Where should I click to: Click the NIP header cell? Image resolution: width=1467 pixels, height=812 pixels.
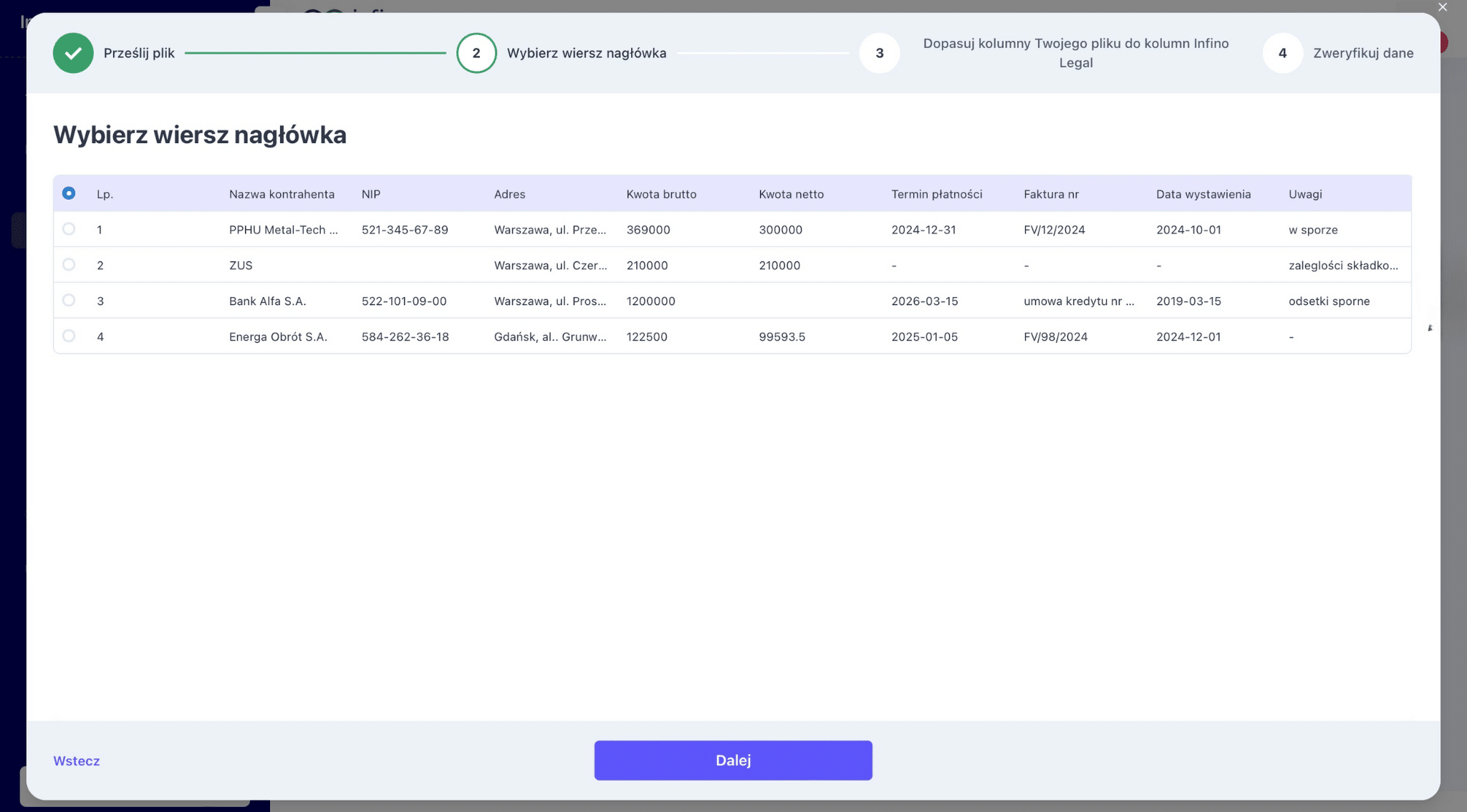[371, 194]
